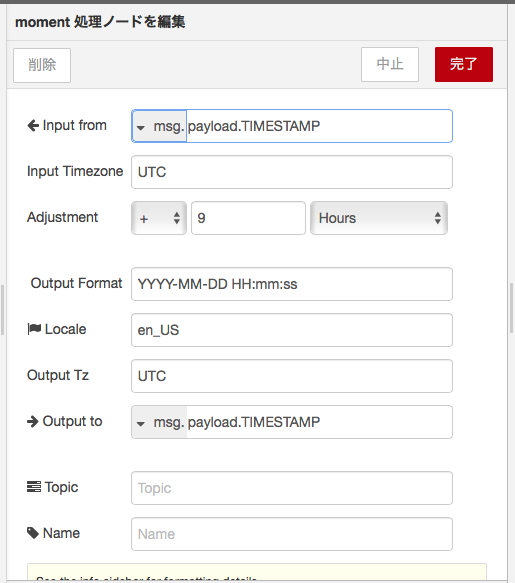Screen dimensions: 515x583
Task: Click the left arrow icon beside Input from
Action: [33, 126]
